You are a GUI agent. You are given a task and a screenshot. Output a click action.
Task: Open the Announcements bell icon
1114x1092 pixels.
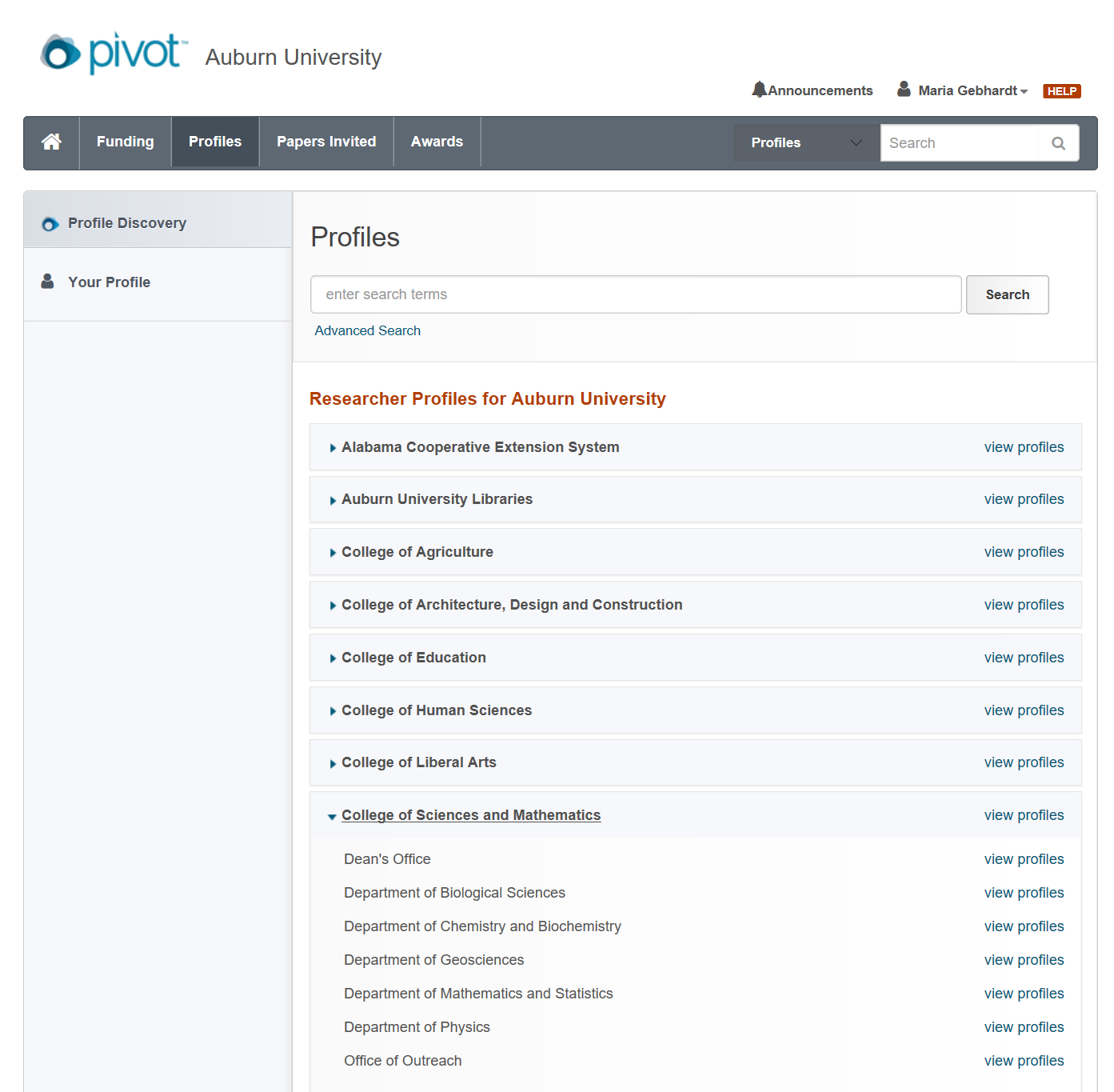(759, 90)
